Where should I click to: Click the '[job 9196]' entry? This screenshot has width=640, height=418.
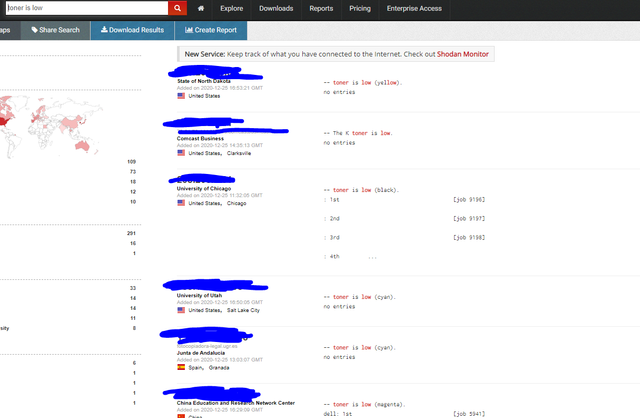click(469, 200)
